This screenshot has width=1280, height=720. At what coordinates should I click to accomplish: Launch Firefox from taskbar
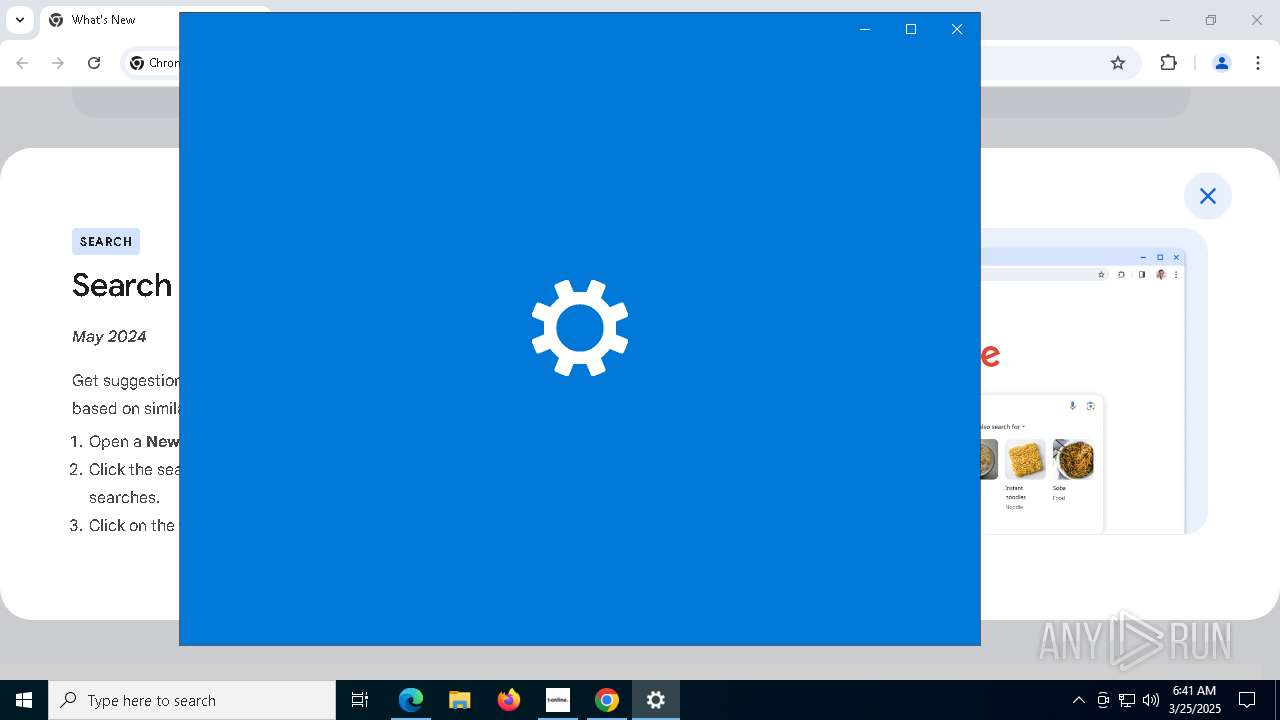509,700
